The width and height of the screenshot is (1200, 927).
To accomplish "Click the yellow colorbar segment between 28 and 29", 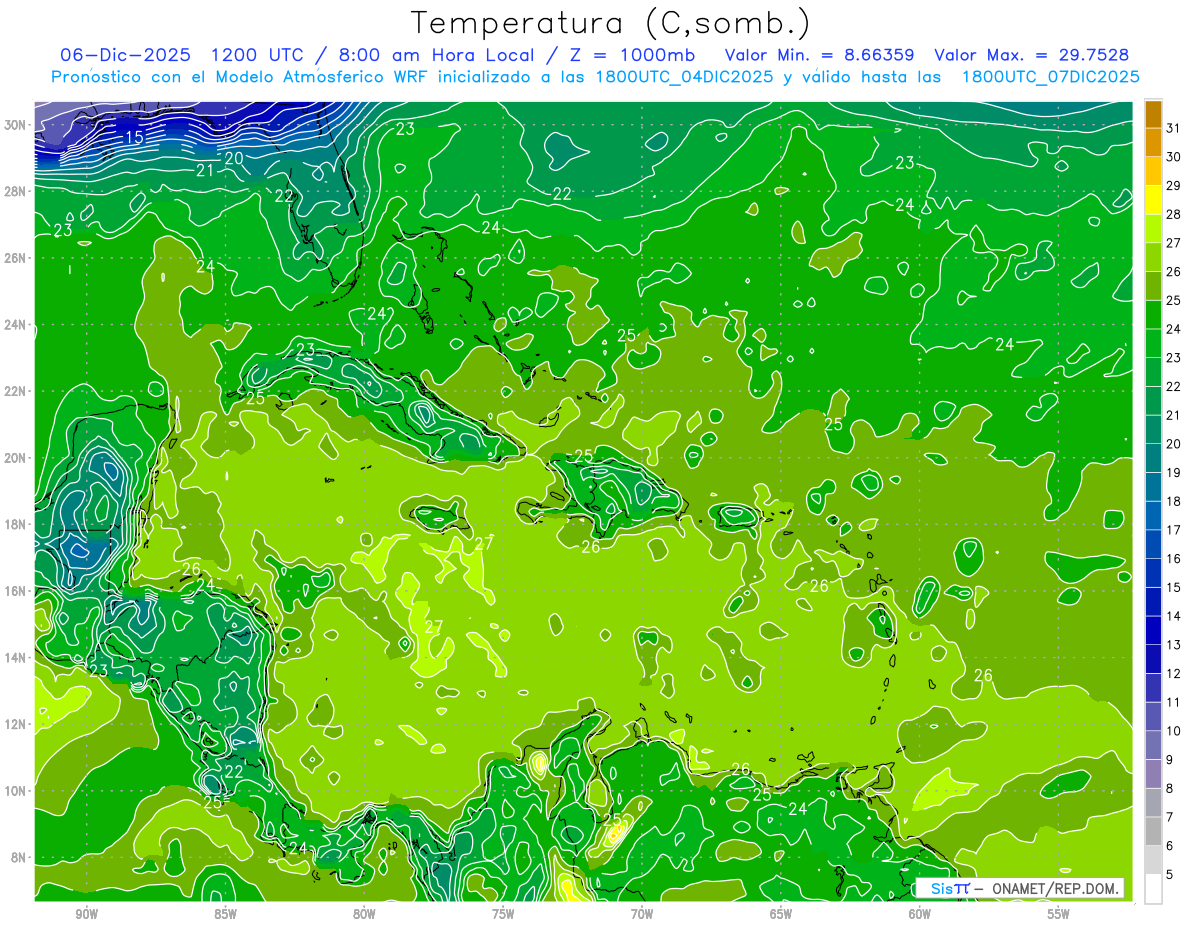I will point(1153,200).
